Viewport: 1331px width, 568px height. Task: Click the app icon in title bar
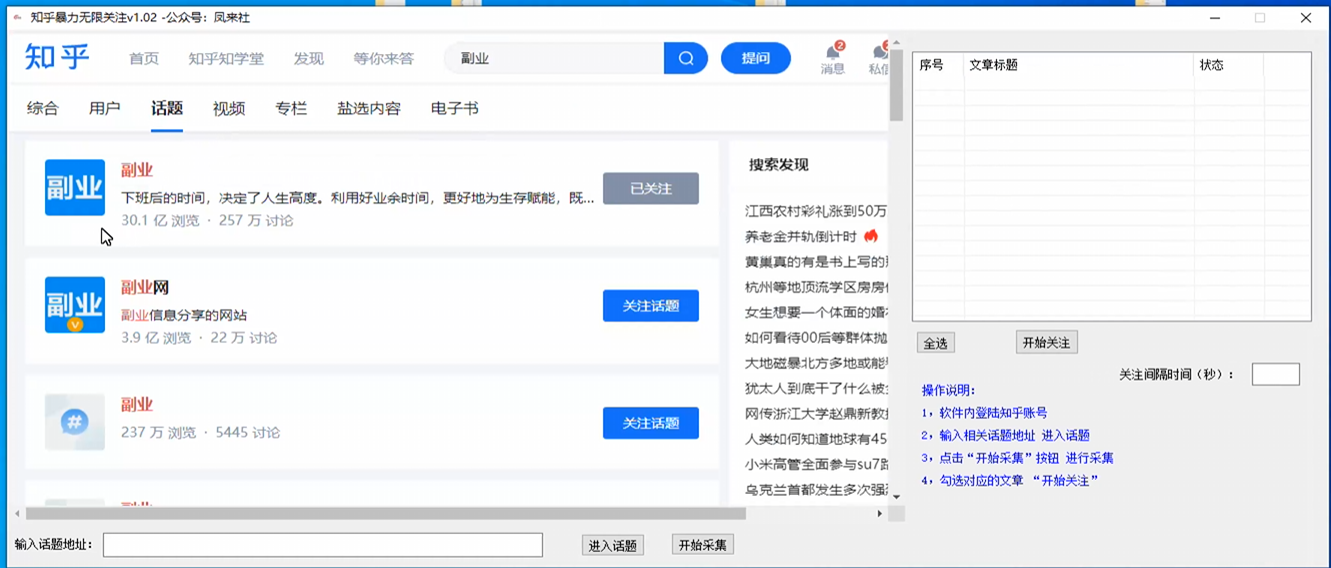[x=17, y=18]
